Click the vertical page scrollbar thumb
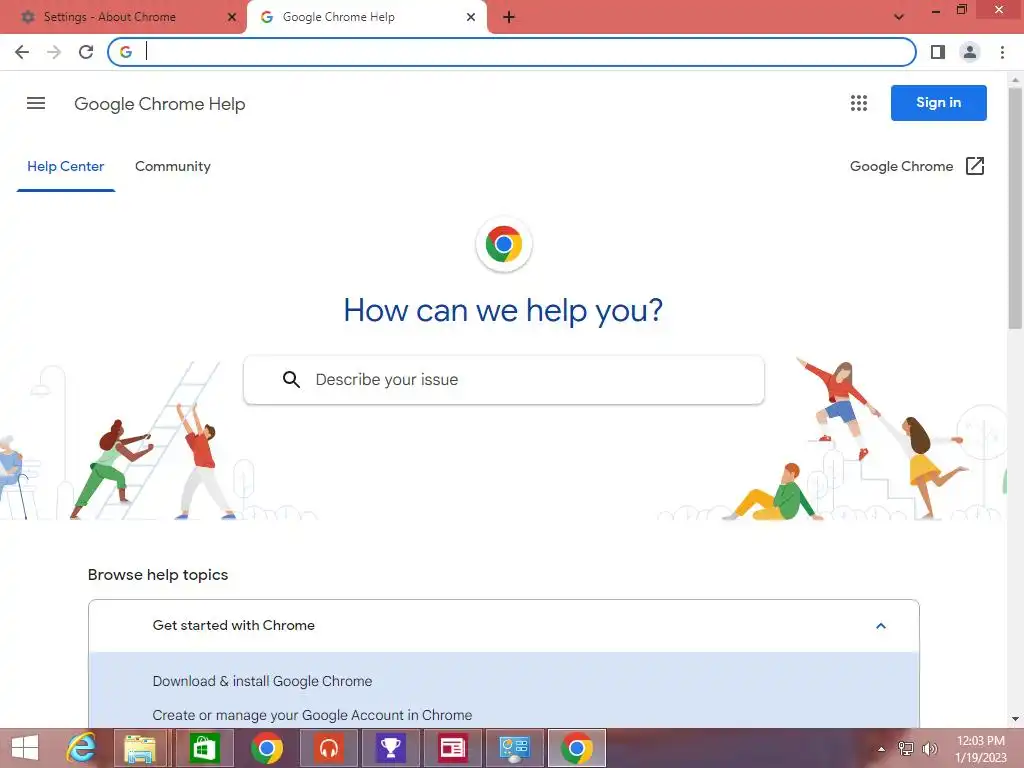1024x768 pixels. pos(1015,206)
